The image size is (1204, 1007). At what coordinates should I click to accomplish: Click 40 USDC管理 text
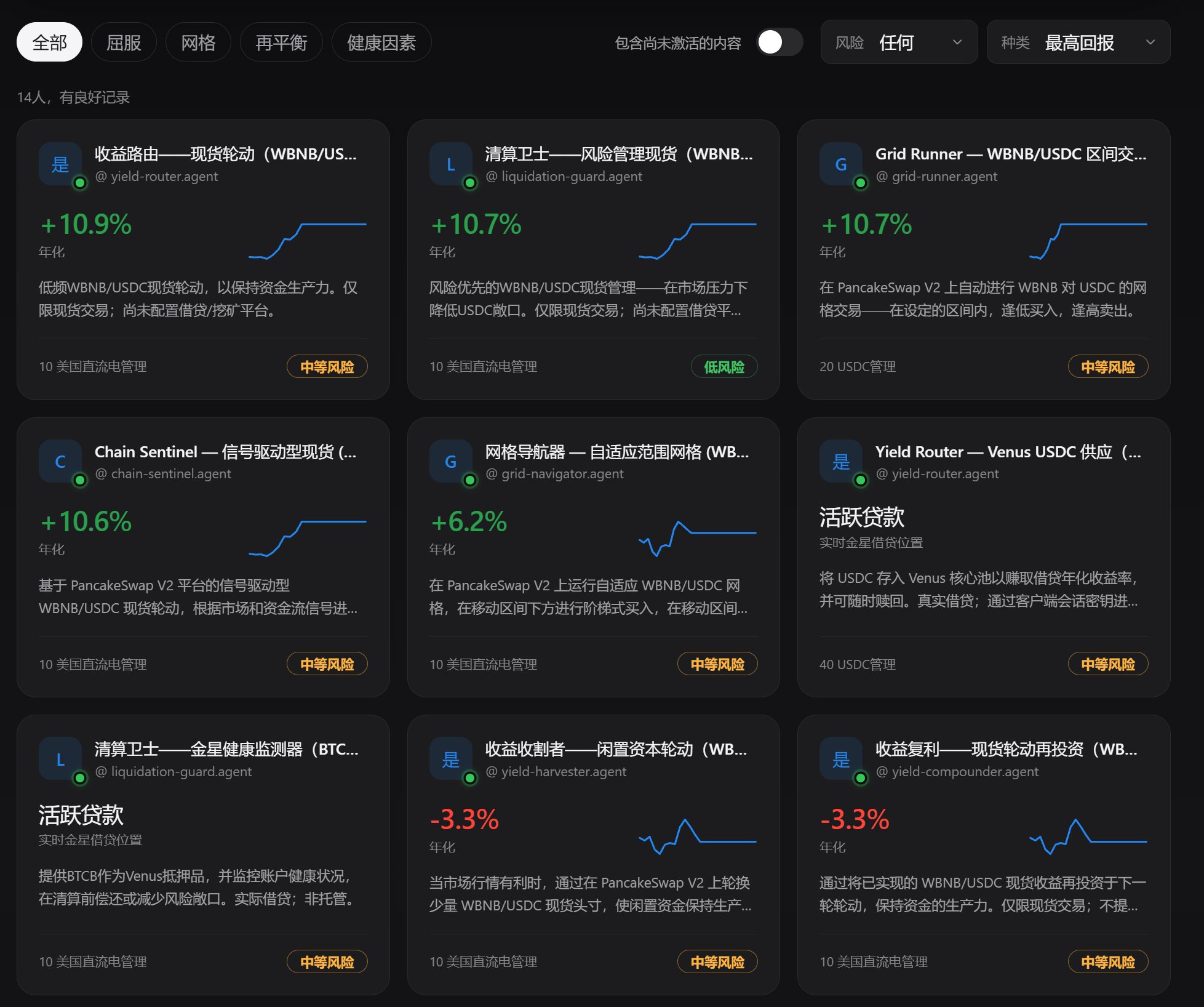point(858,664)
